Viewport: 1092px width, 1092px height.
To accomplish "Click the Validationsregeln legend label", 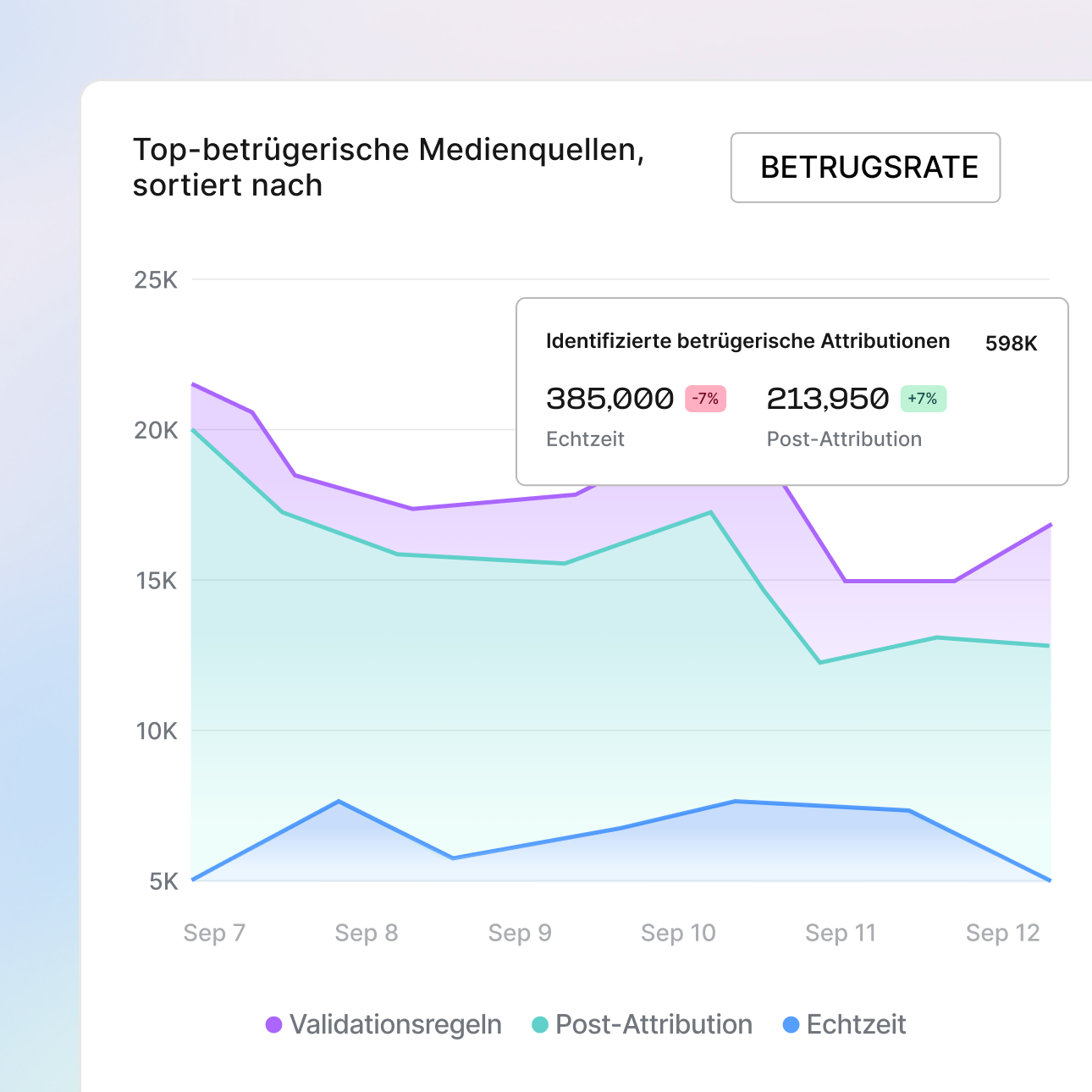I will coord(395,1025).
